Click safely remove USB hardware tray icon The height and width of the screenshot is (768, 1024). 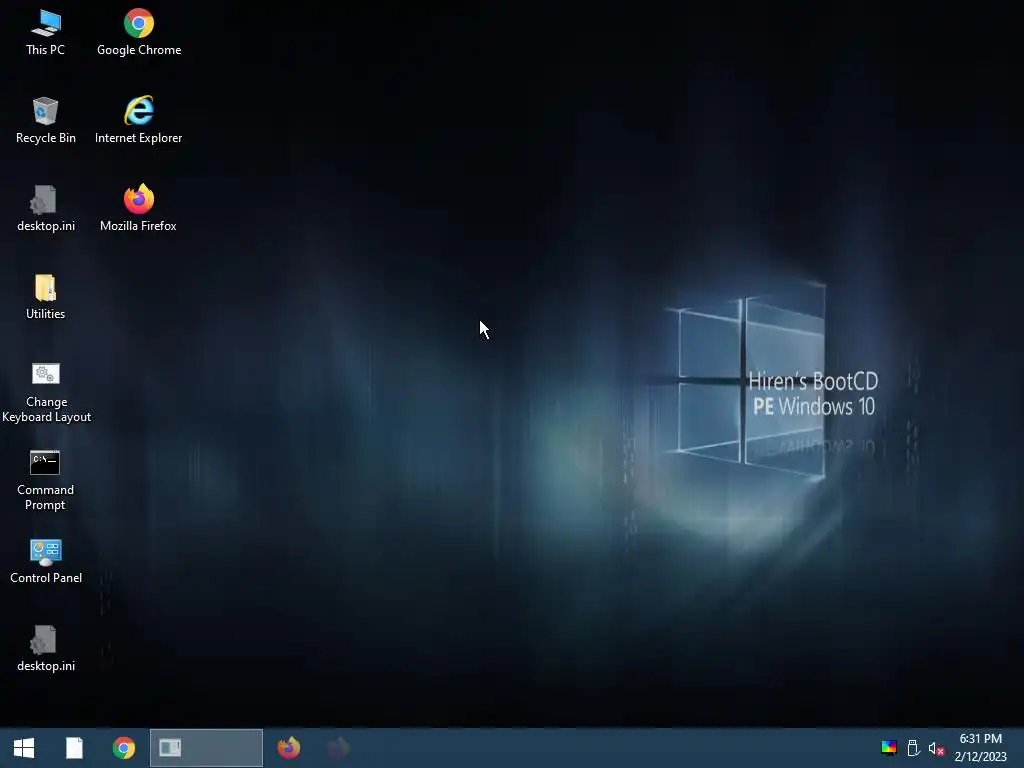click(913, 748)
